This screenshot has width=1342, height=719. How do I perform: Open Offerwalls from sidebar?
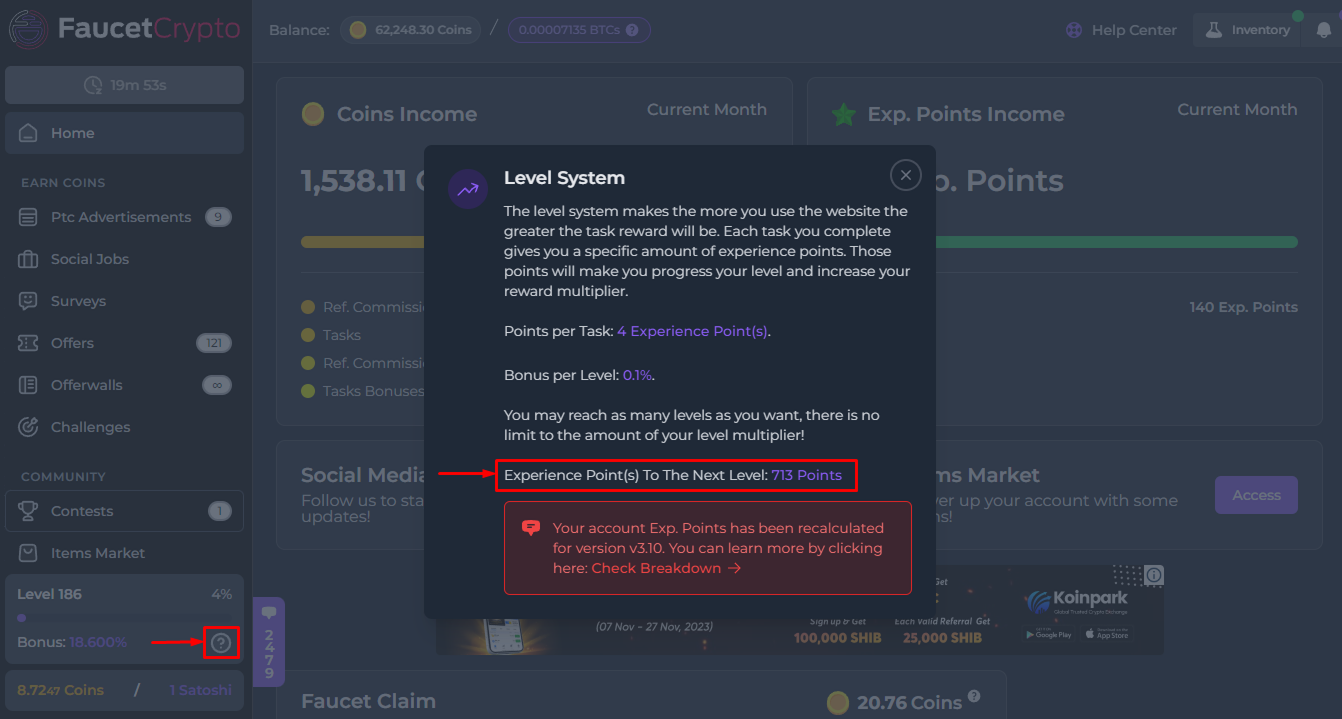[124, 385]
